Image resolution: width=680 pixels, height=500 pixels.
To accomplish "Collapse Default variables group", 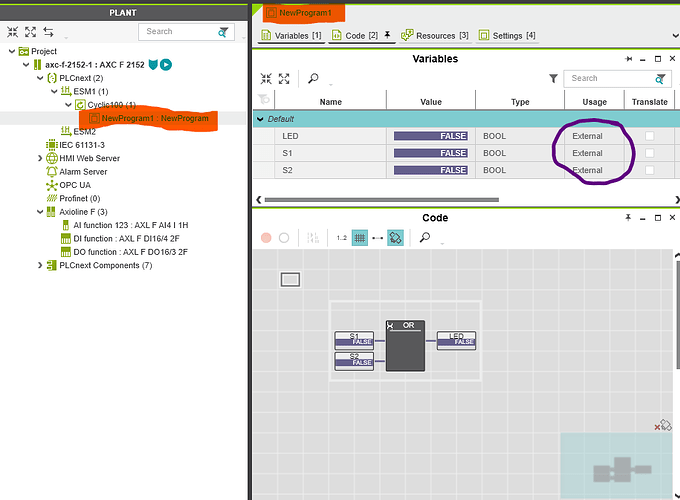I will pyautogui.click(x=260, y=119).
